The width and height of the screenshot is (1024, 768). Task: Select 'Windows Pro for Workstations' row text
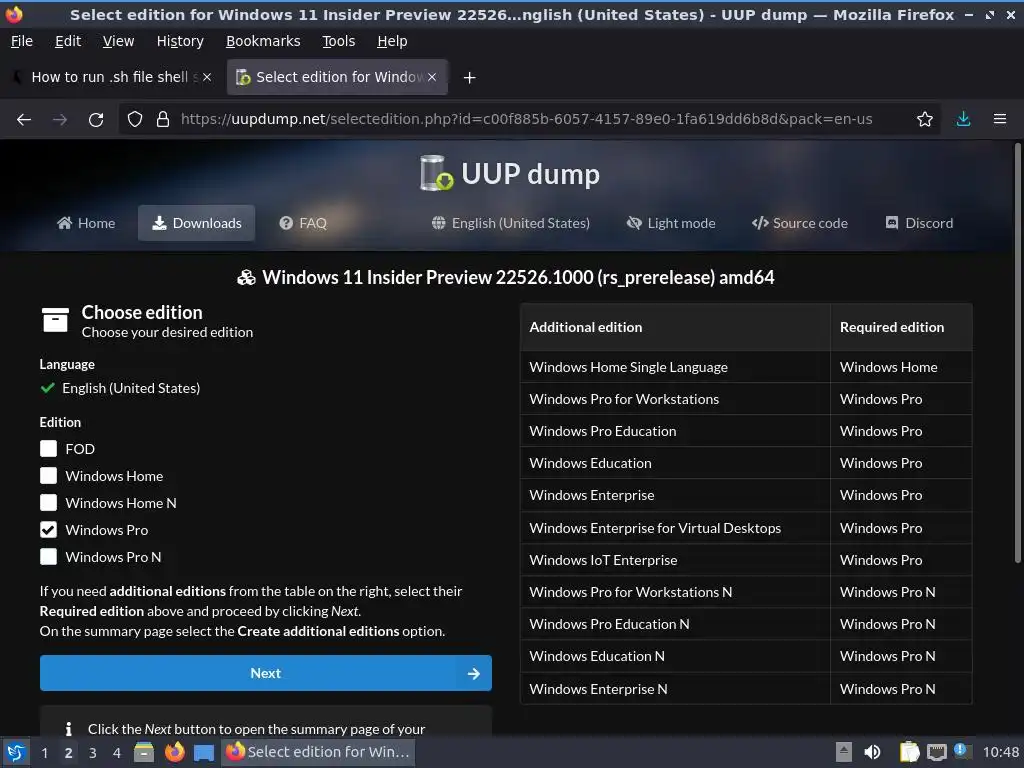pos(624,399)
